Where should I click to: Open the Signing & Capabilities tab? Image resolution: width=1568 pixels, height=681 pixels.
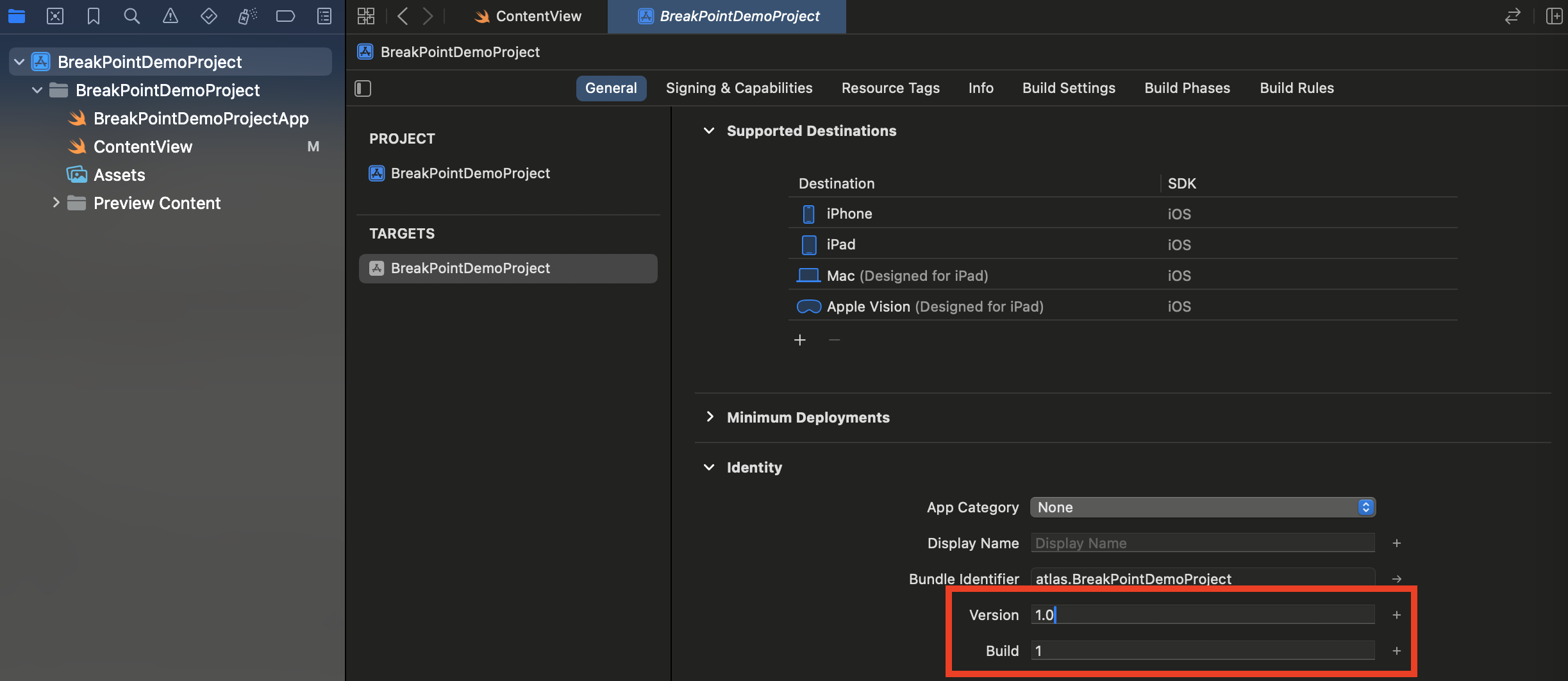tap(739, 88)
